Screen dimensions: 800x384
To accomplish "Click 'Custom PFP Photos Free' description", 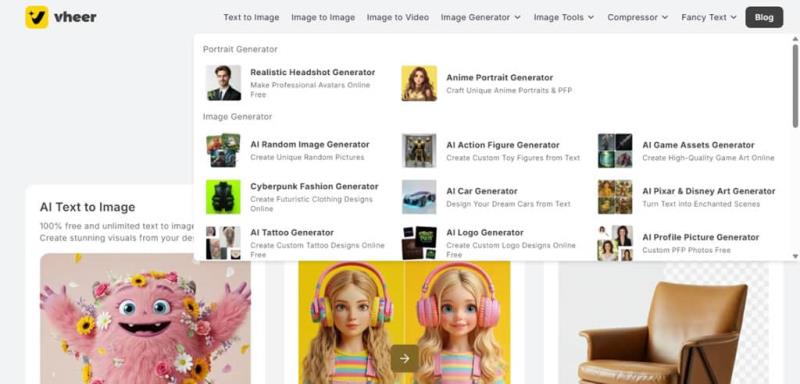I will [x=686, y=250].
